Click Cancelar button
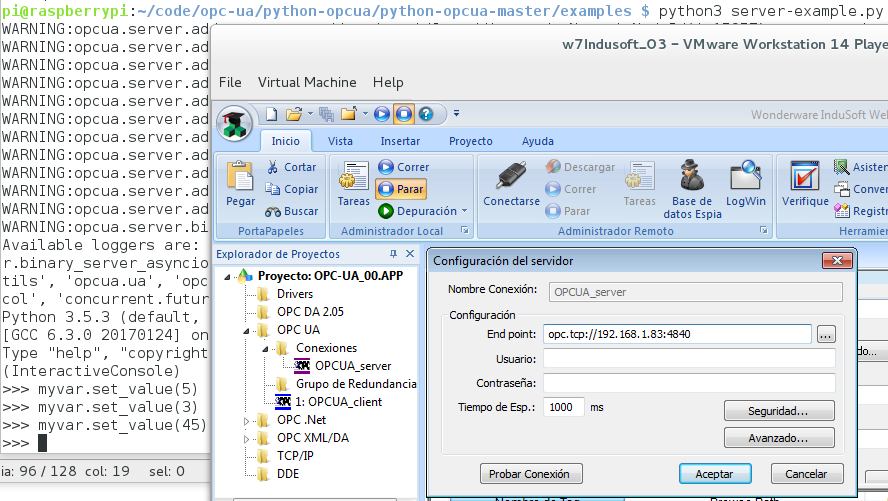The image size is (888, 501). [x=806, y=474]
